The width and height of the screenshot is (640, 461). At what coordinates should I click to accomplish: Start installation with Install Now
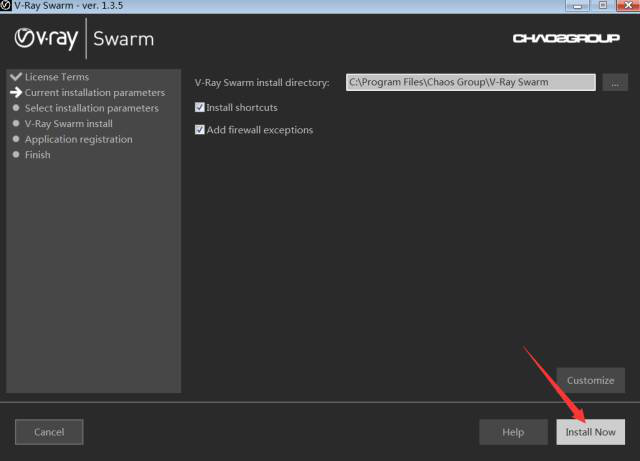[591, 432]
